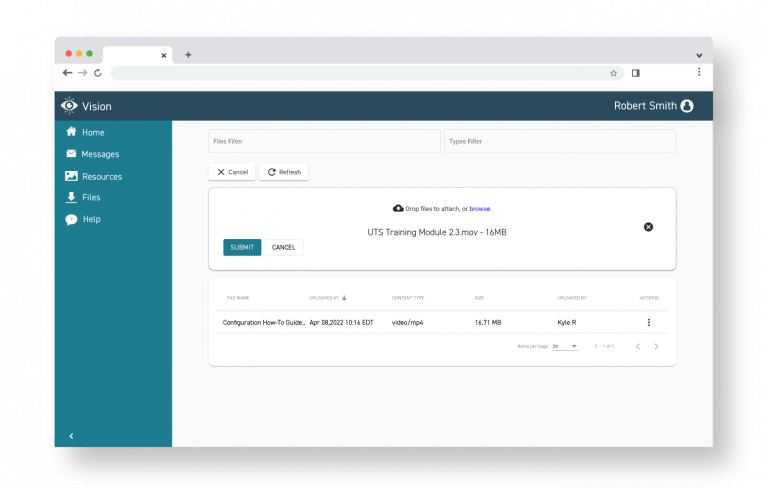Bookmark the page with star icon
Image resolution: width=768 pixels, height=488 pixels.
click(613, 73)
